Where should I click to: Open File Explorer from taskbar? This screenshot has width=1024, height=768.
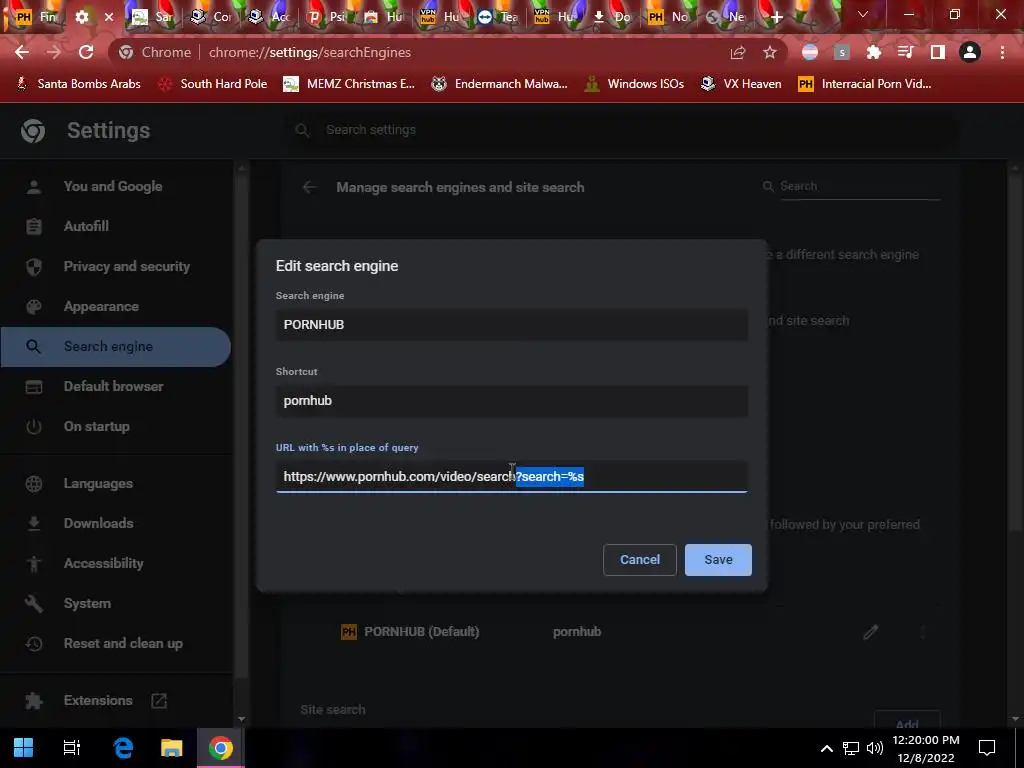coord(172,748)
